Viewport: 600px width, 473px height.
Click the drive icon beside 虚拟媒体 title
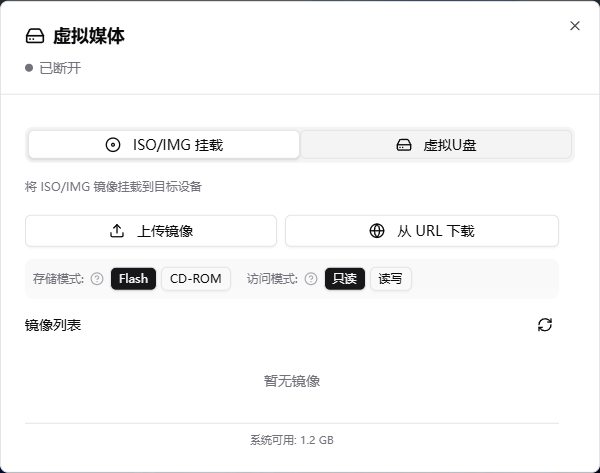click(x=35, y=37)
